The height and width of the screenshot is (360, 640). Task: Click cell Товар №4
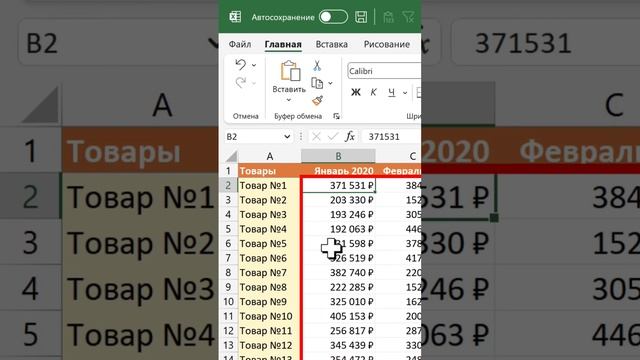tap(269, 229)
